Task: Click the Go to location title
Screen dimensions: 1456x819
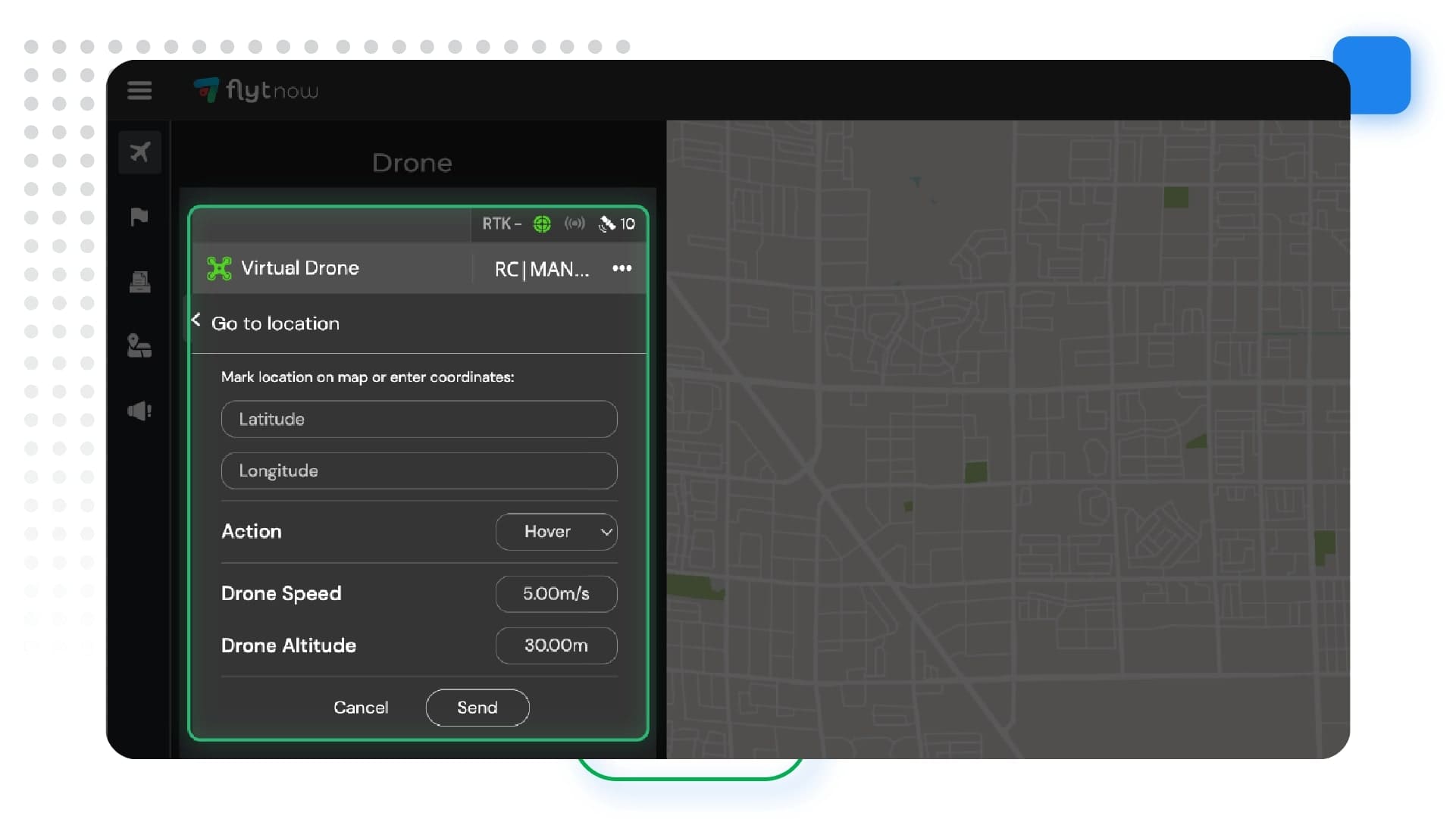Action: coord(275,324)
